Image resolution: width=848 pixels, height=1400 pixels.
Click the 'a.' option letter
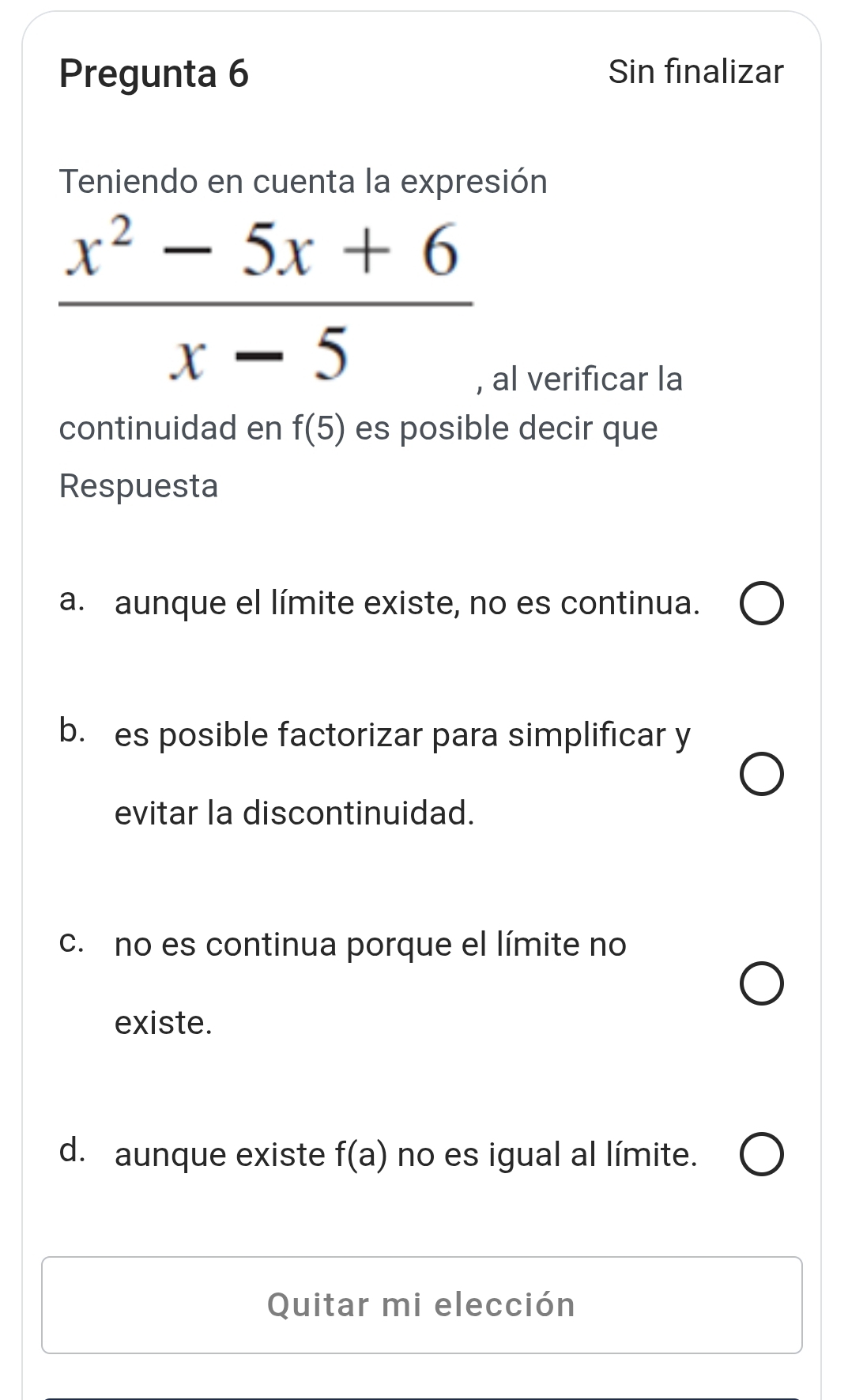[x=72, y=601]
